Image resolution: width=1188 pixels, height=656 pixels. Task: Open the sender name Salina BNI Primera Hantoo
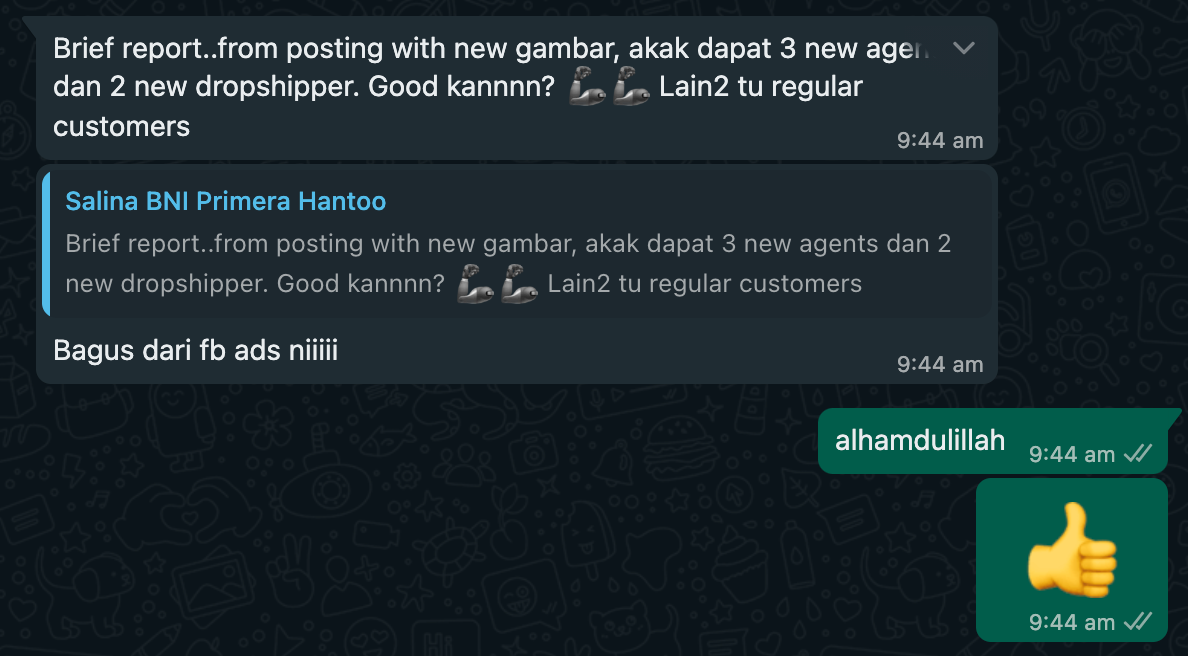pyautogui.click(x=226, y=201)
